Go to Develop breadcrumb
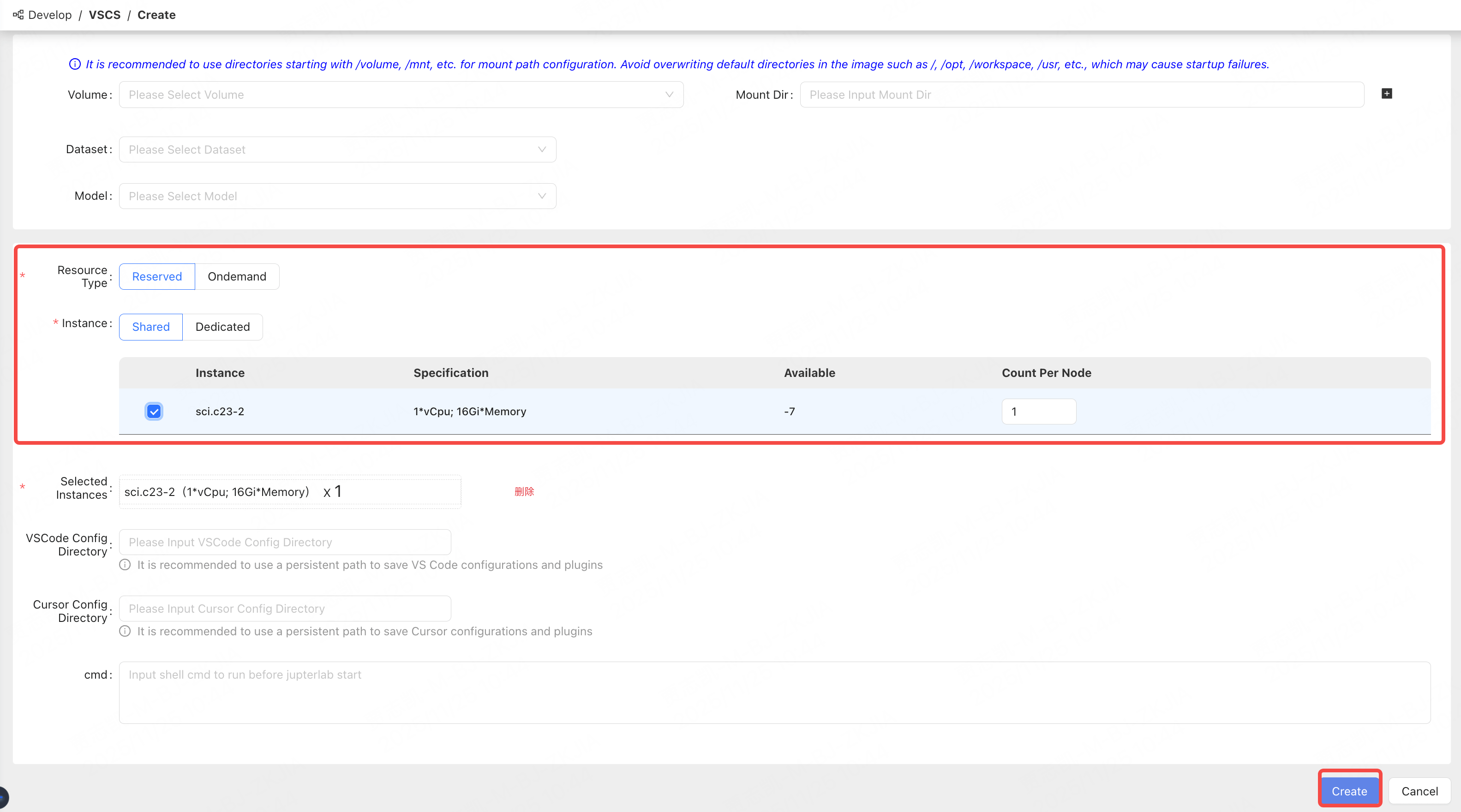The height and width of the screenshot is (812, 1461). [x=50, y=15]
